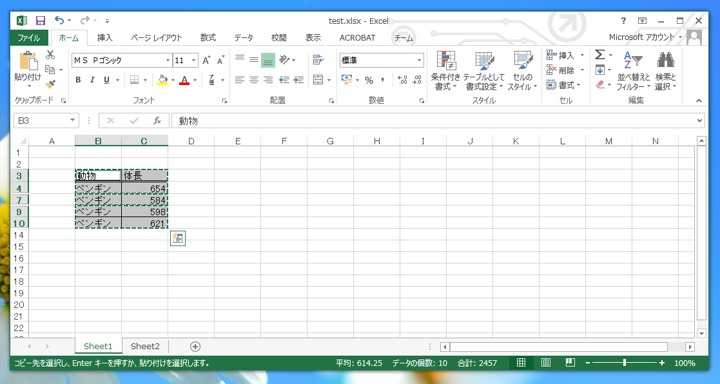Click the AutoSum sigma icon
The width and height of the screenshot is (720, 384).
[600, 55]
